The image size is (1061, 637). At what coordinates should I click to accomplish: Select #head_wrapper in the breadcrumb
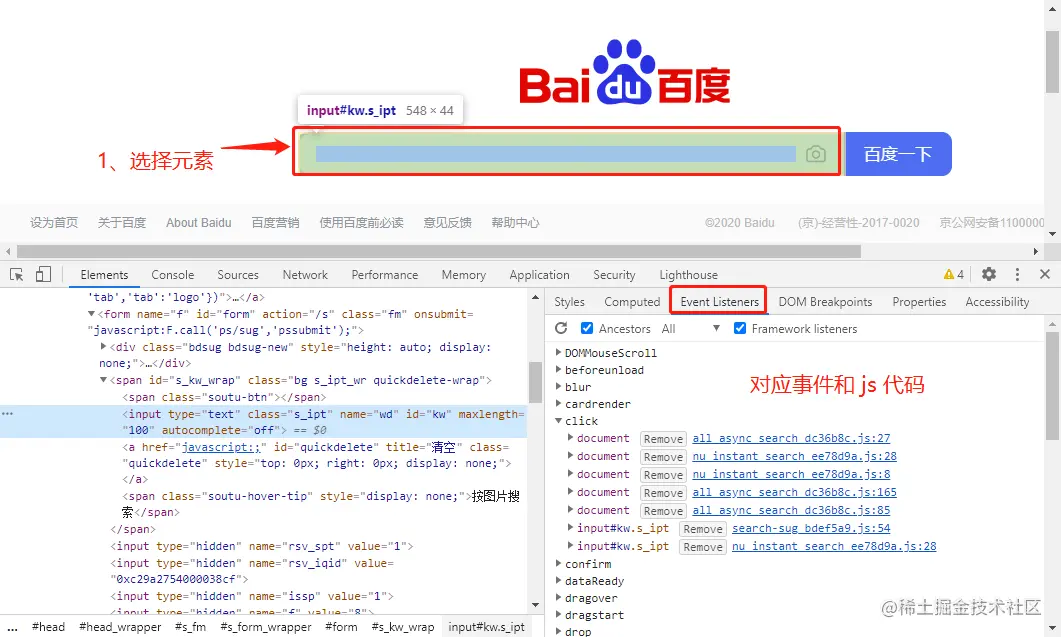click(120, 627)
